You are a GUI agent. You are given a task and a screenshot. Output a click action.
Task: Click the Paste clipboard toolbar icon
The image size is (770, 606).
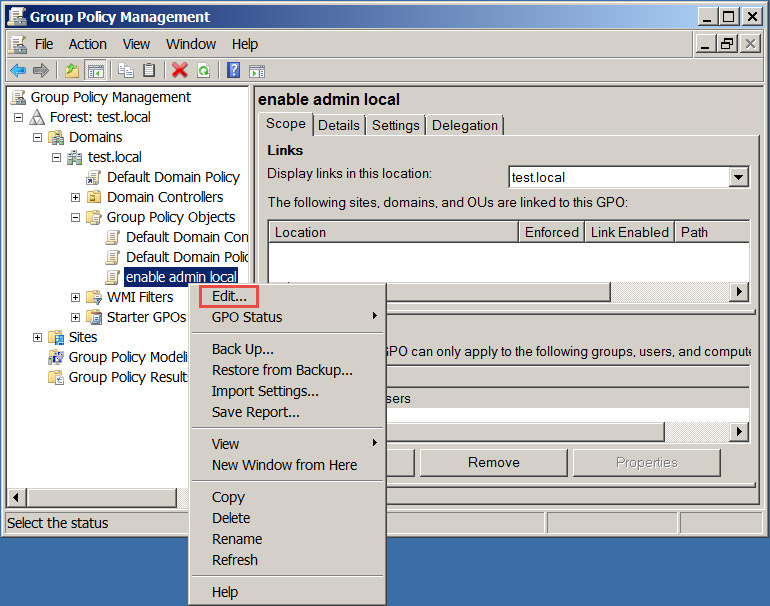point(149,71)
